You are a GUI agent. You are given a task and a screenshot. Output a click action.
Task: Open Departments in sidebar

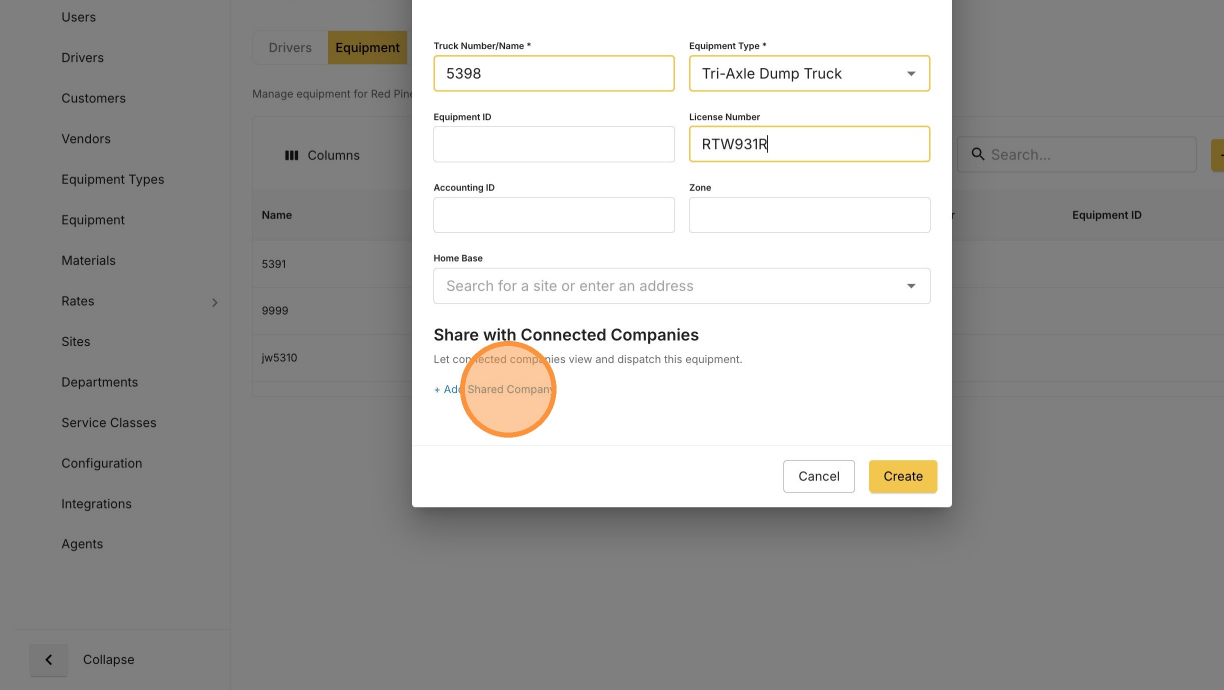click(100, 382)
